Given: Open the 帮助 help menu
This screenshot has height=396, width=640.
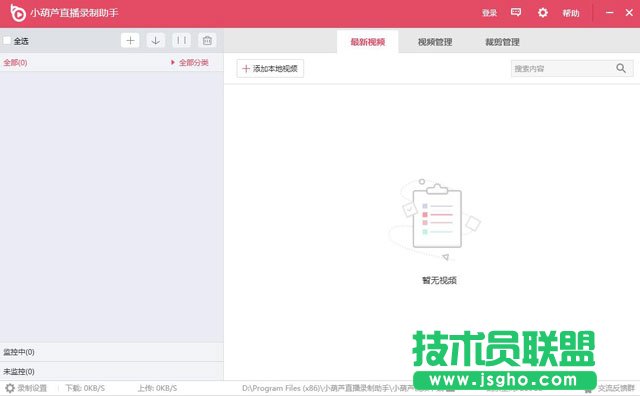Looking at the screenshot, I should click(x=571, y=13).
